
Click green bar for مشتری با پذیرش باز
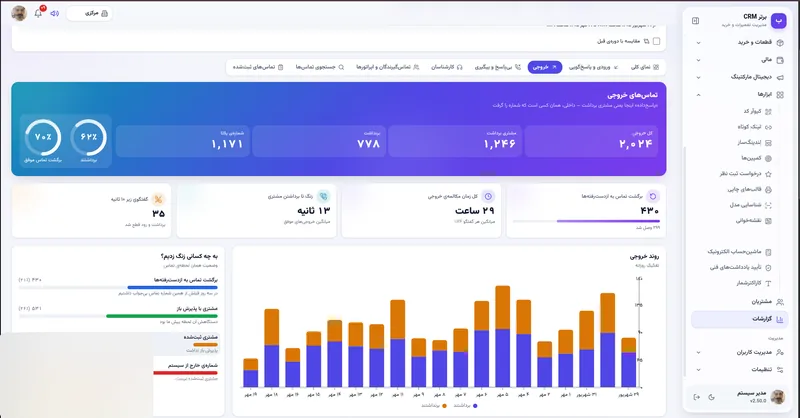point(162,316)
